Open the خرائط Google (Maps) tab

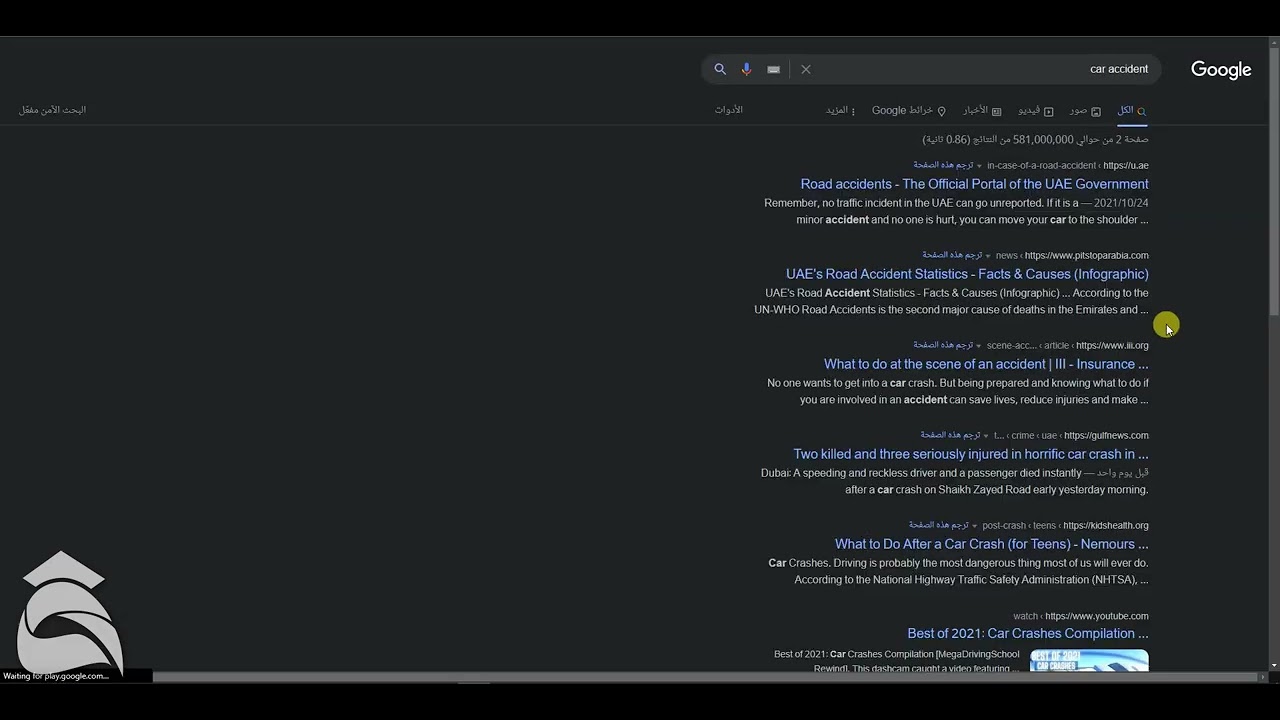(909, 110)
